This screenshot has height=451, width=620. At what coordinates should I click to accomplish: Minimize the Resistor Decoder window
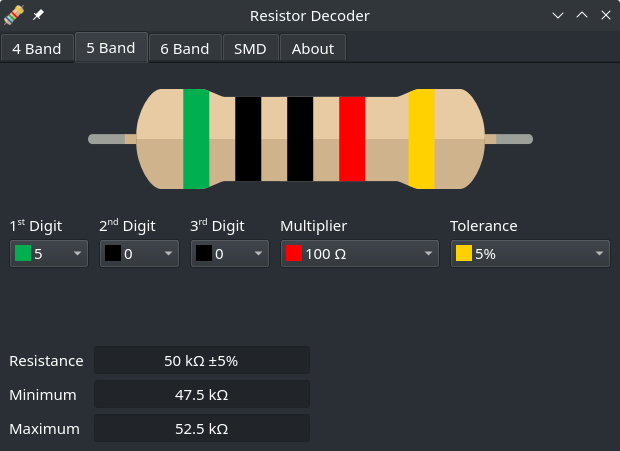click(x=558, y=15)
